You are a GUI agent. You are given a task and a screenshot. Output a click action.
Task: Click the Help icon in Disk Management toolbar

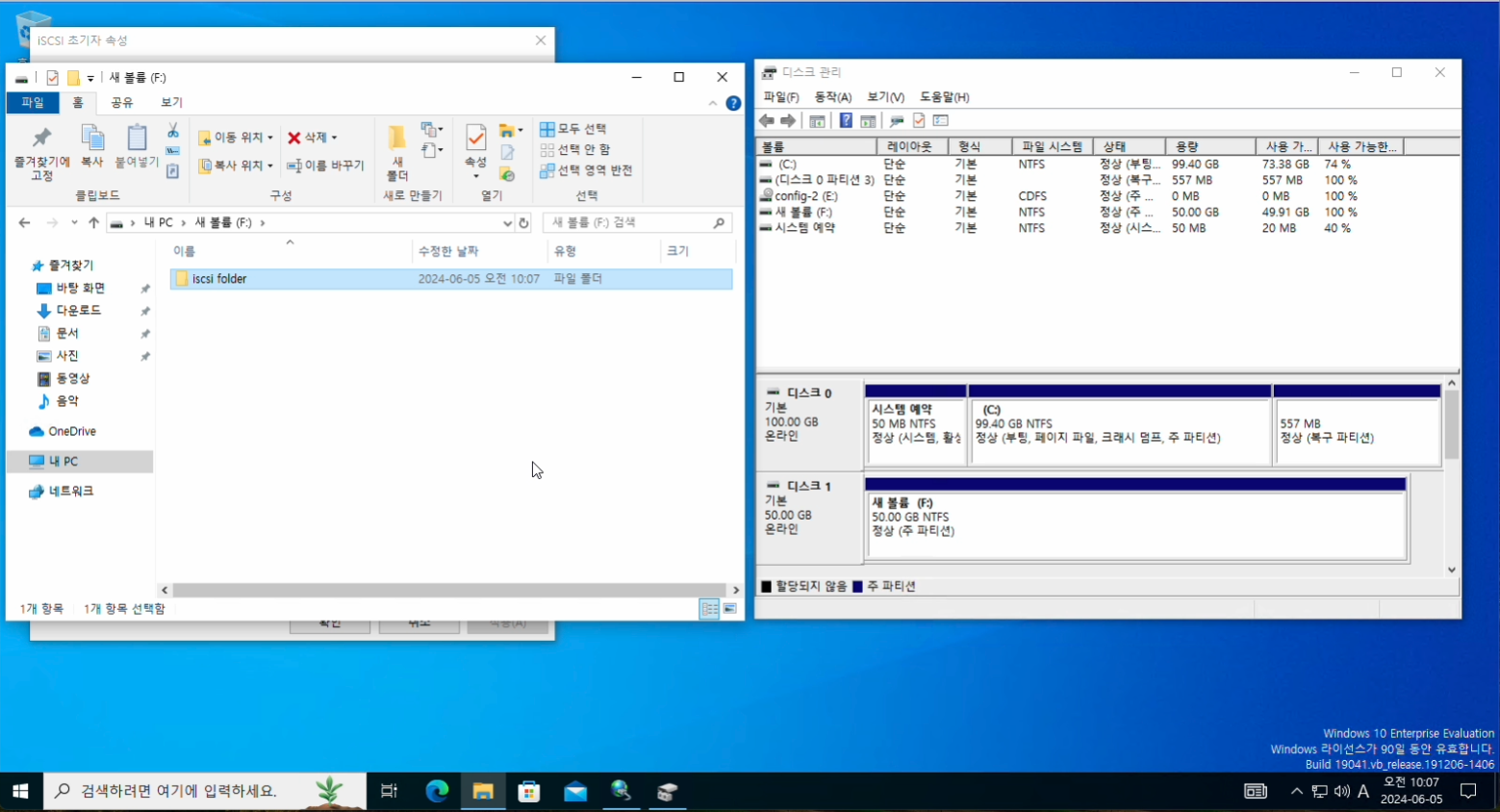click(x=846, y=120)
